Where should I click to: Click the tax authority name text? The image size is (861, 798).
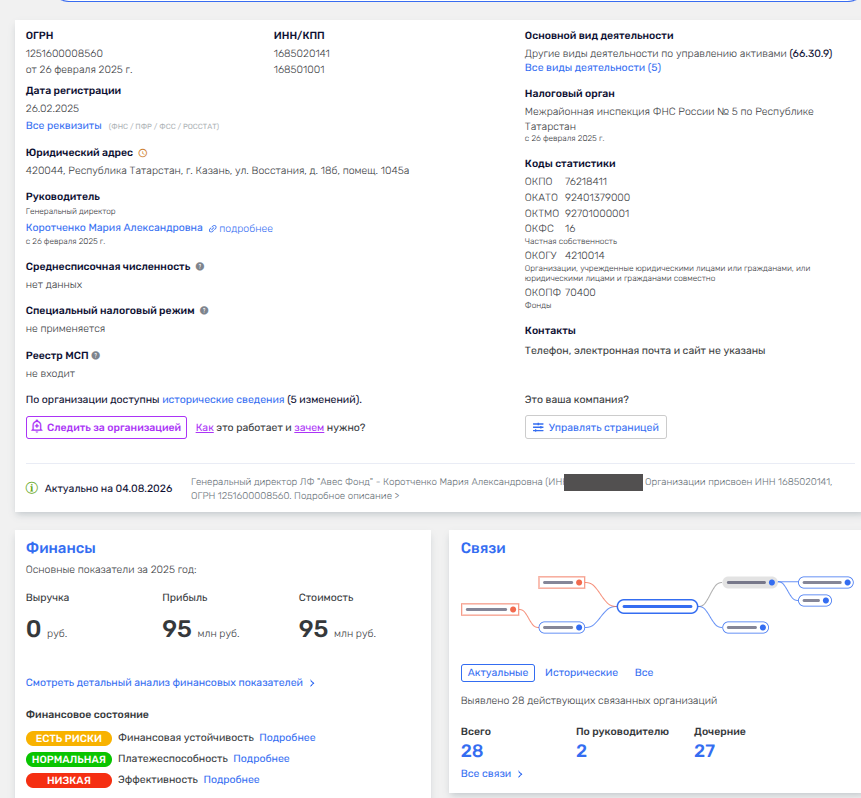669,119
